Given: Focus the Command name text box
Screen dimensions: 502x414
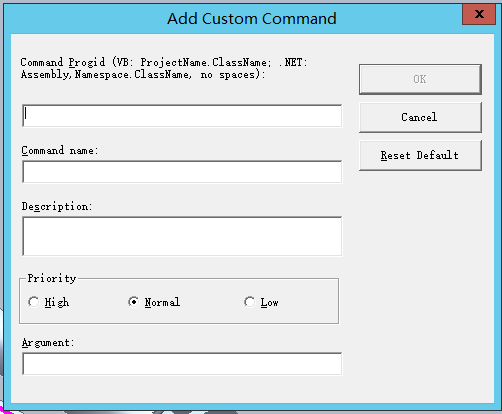Looking at the screenshot, I should click(182, 172).
